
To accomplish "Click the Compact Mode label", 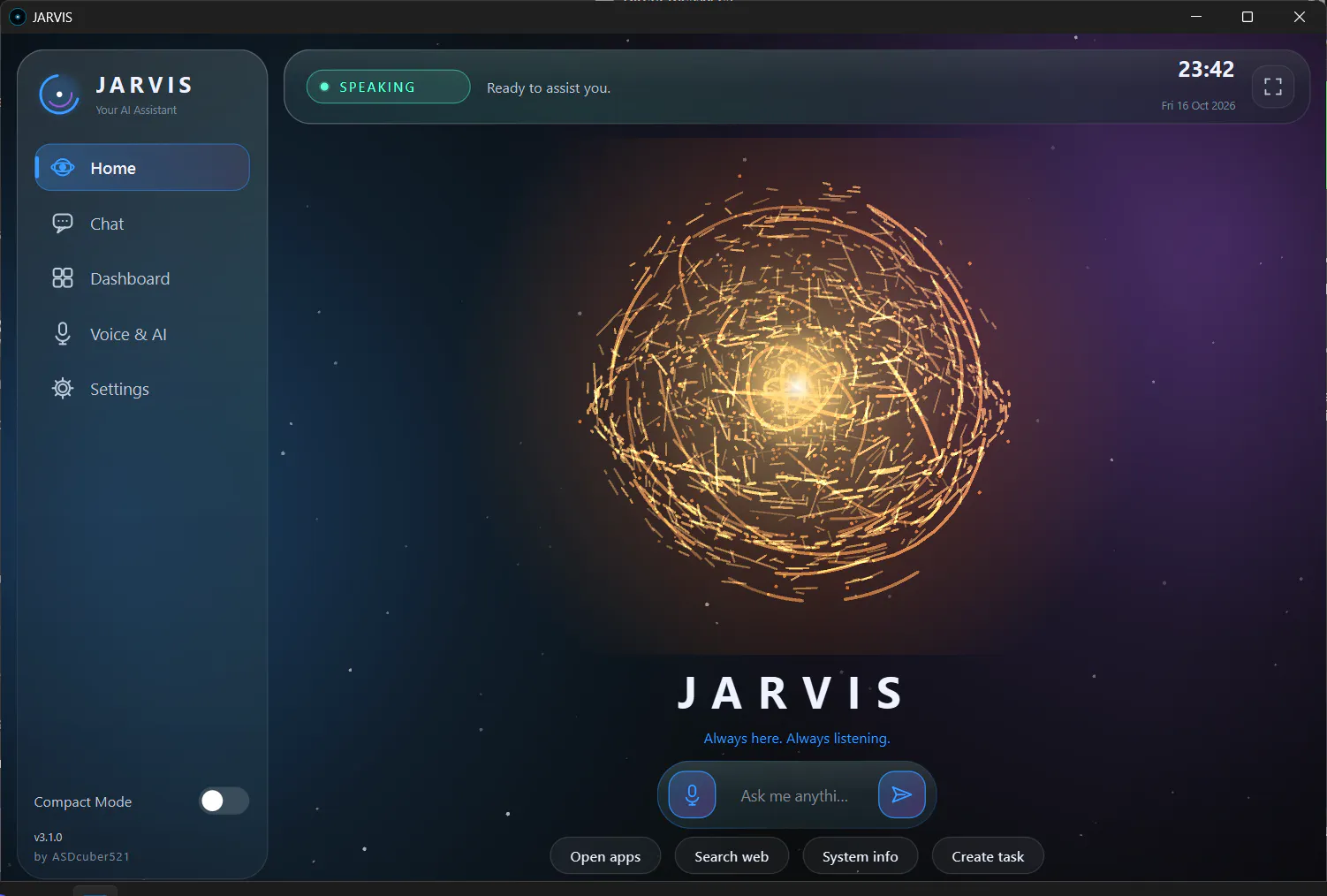I will click(x=83, y=801).
